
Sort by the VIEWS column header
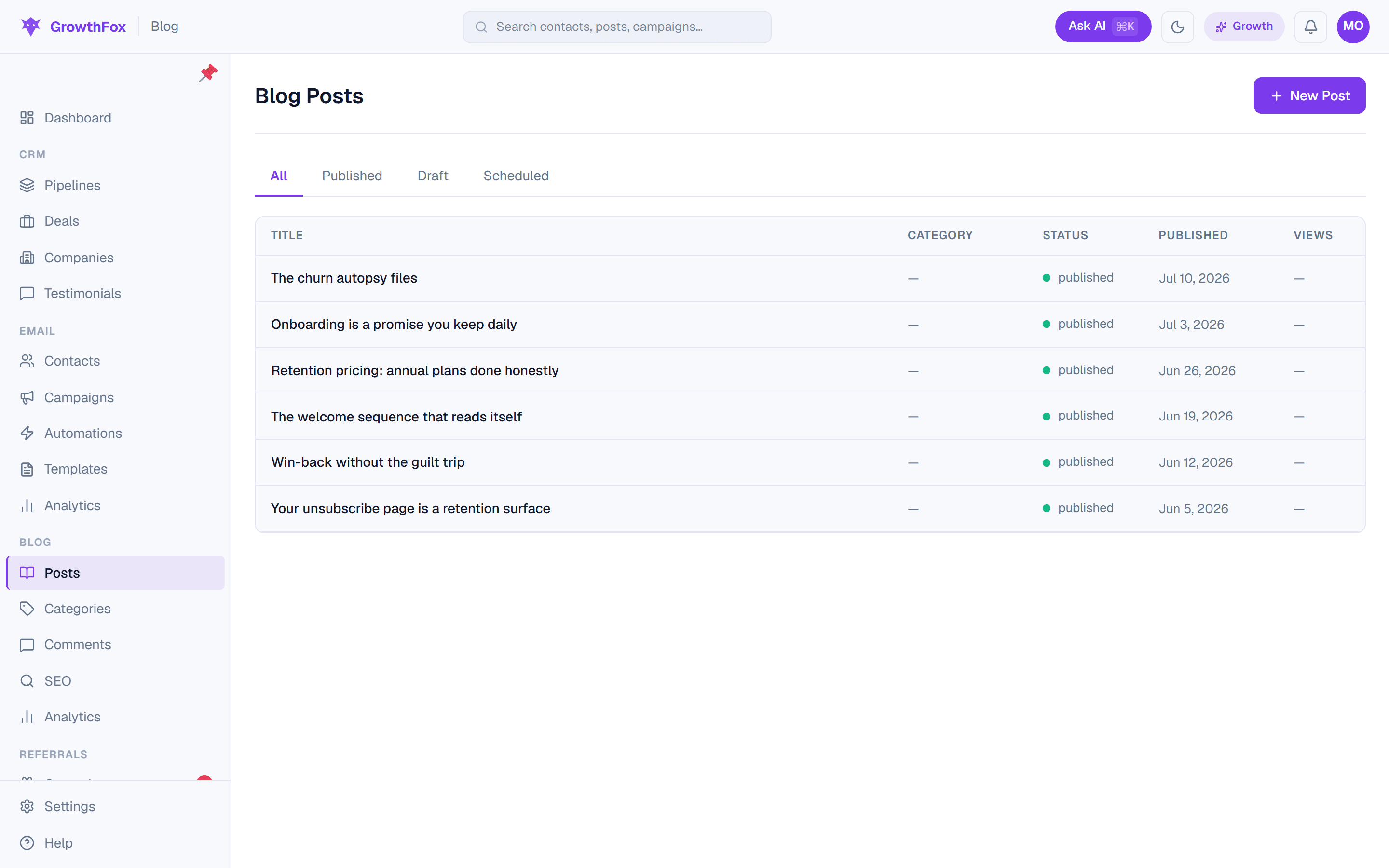point(1313,235)
